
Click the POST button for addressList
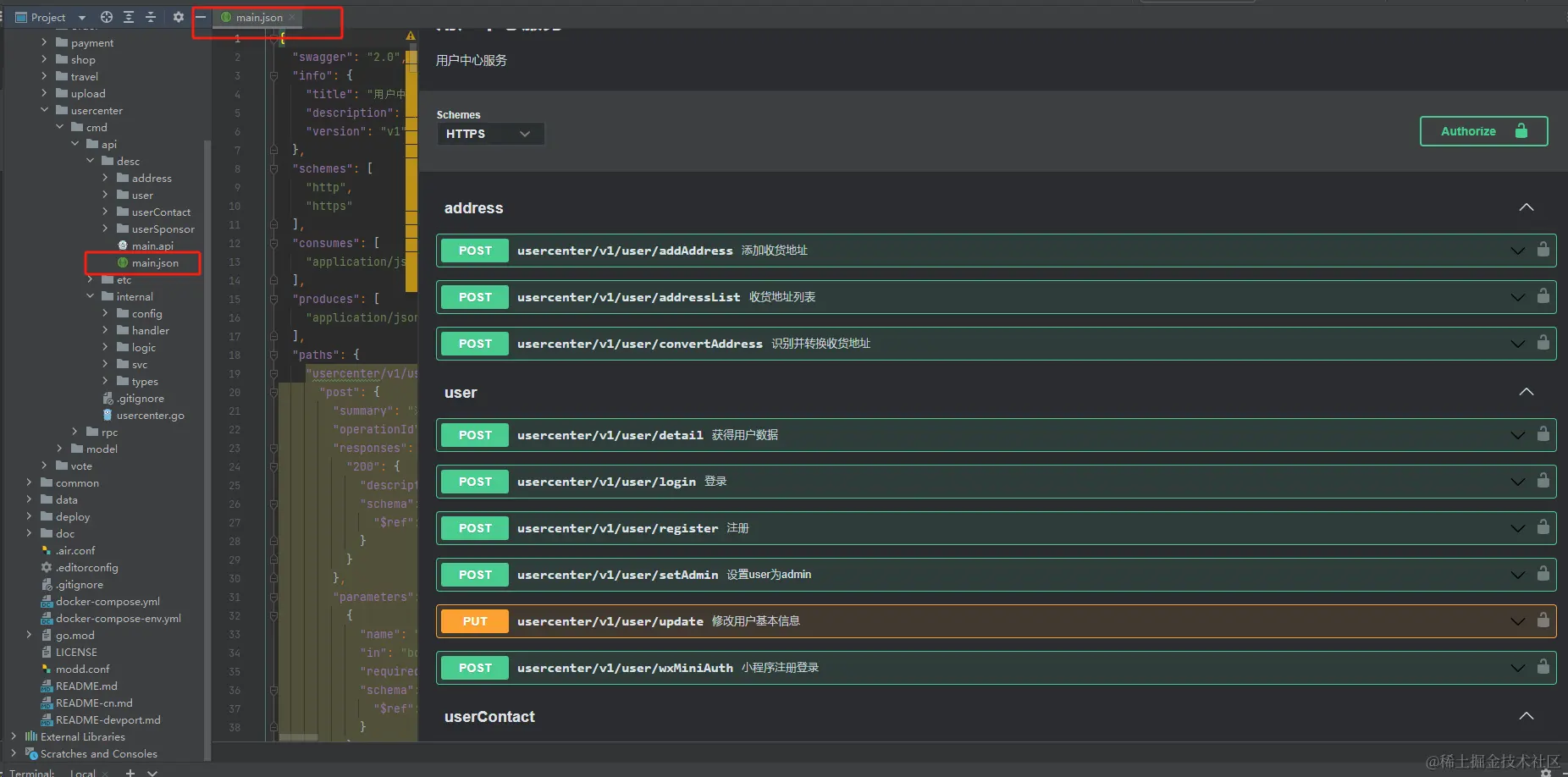point(475,297)
